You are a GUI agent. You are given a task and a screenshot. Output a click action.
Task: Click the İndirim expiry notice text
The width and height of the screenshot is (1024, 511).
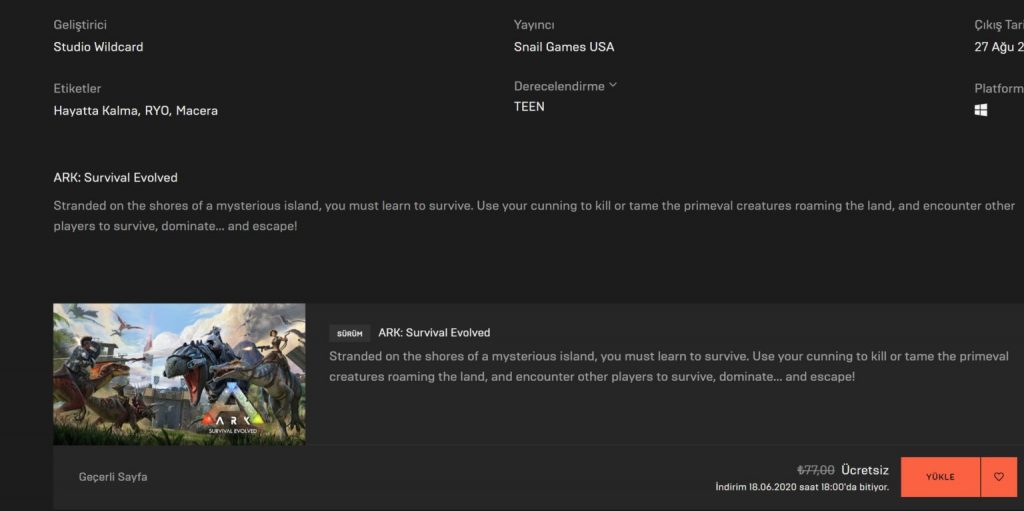pyautogui.click(x=802, y=487)
